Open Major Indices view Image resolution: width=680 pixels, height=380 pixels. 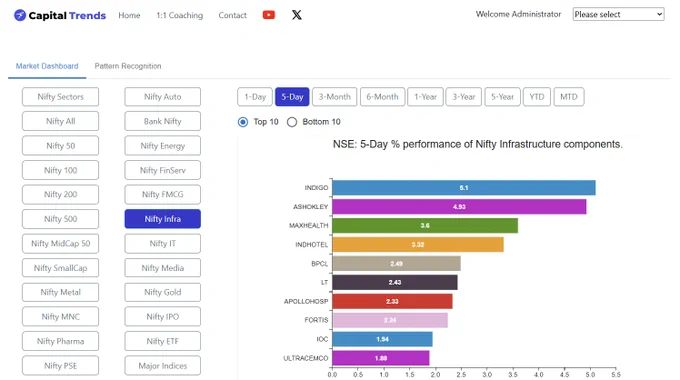pyautogui.click(x=163, y=366)
